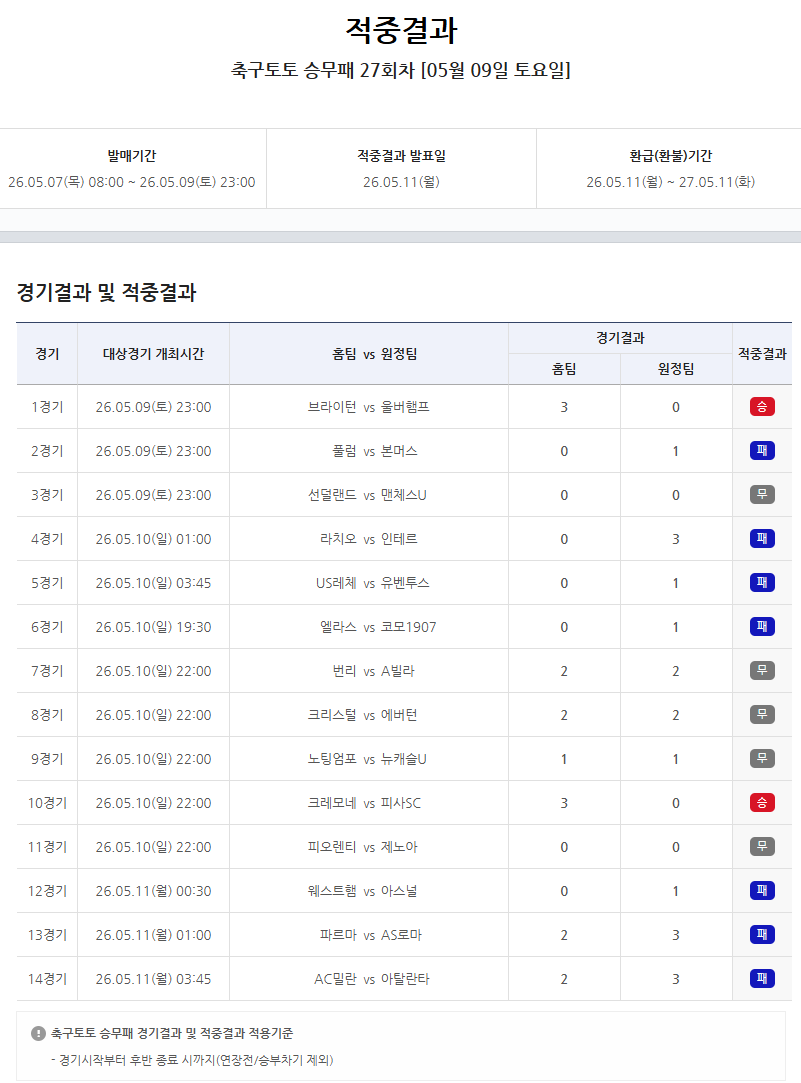Screen dimensions: 801x1083
Task: Click the 경기 column header
Action: coord(47,354)
